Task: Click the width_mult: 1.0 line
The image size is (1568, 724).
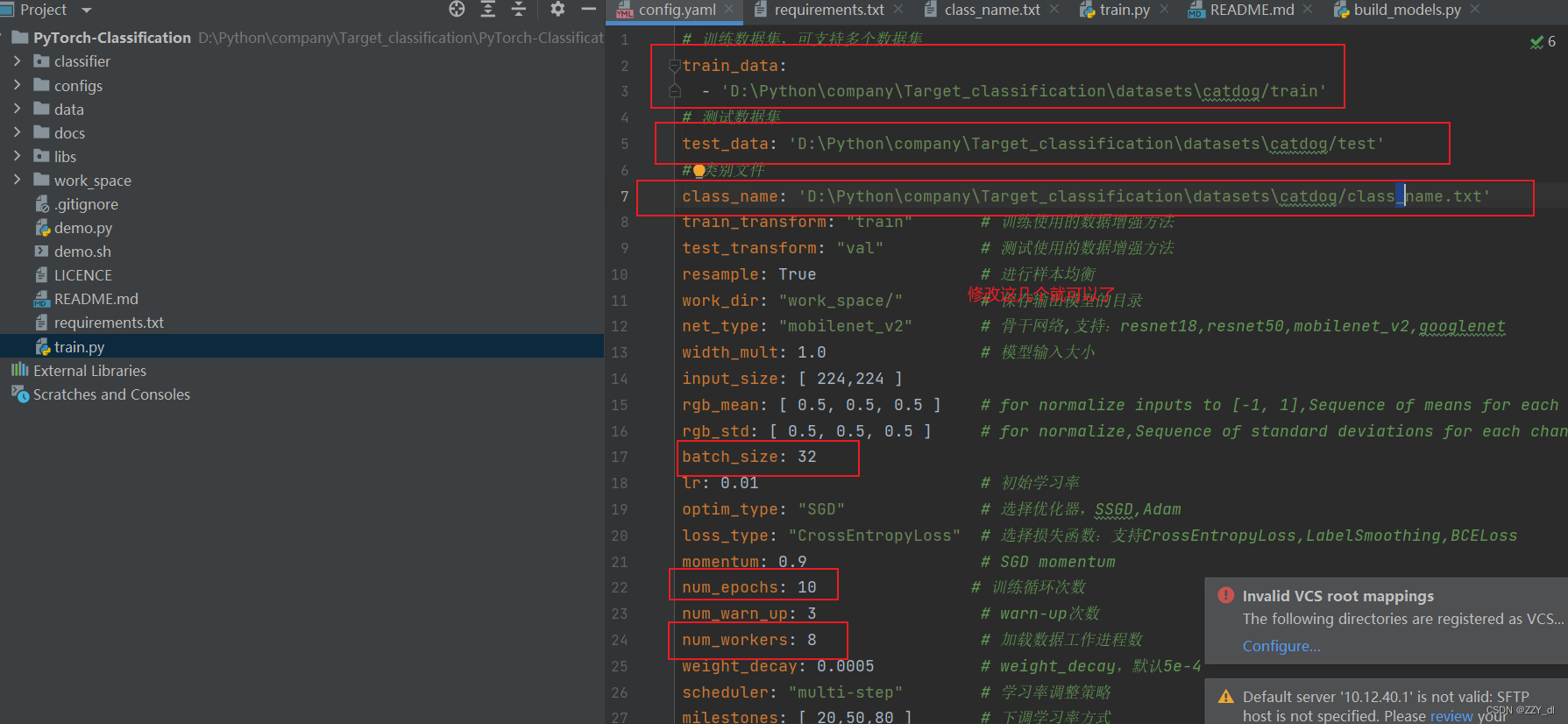Action: click(x=754, y=352)
